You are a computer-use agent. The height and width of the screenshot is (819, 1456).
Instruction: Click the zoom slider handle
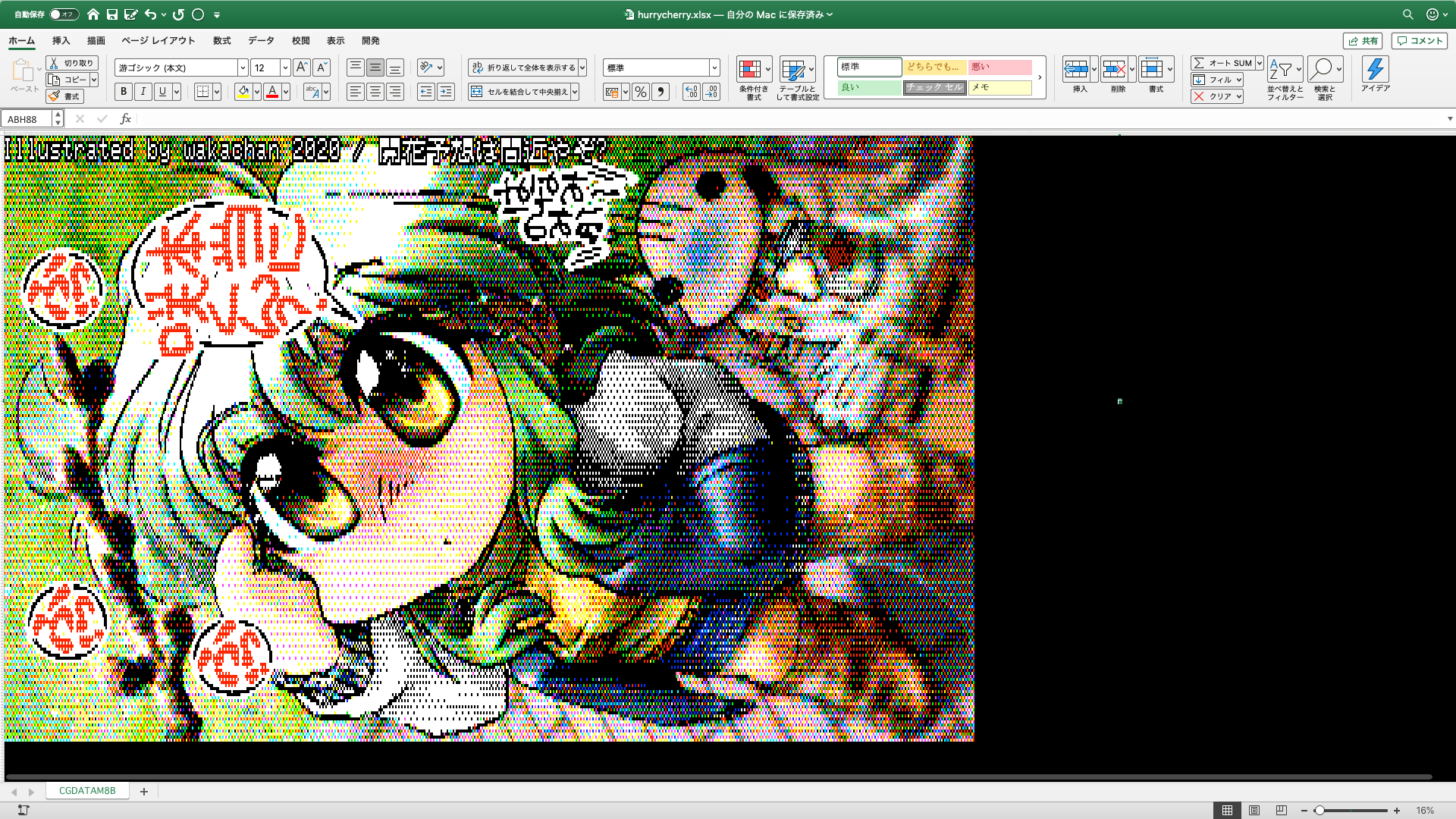tap(1319, 811)
